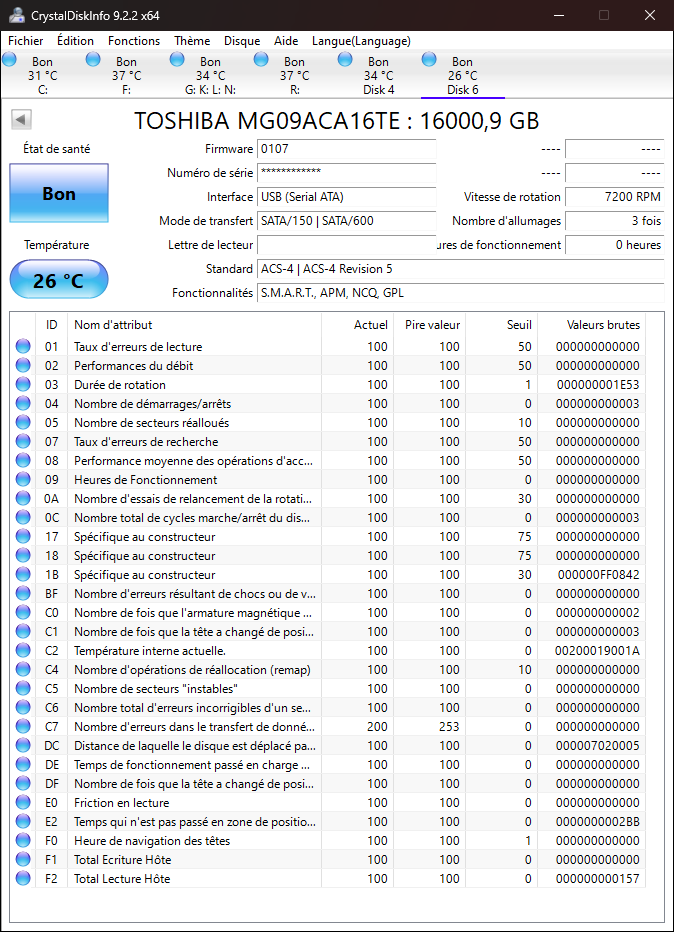Select the C: drive status orb
The width and height of the screenshot is (674, 932).
(x=10, y=60)
